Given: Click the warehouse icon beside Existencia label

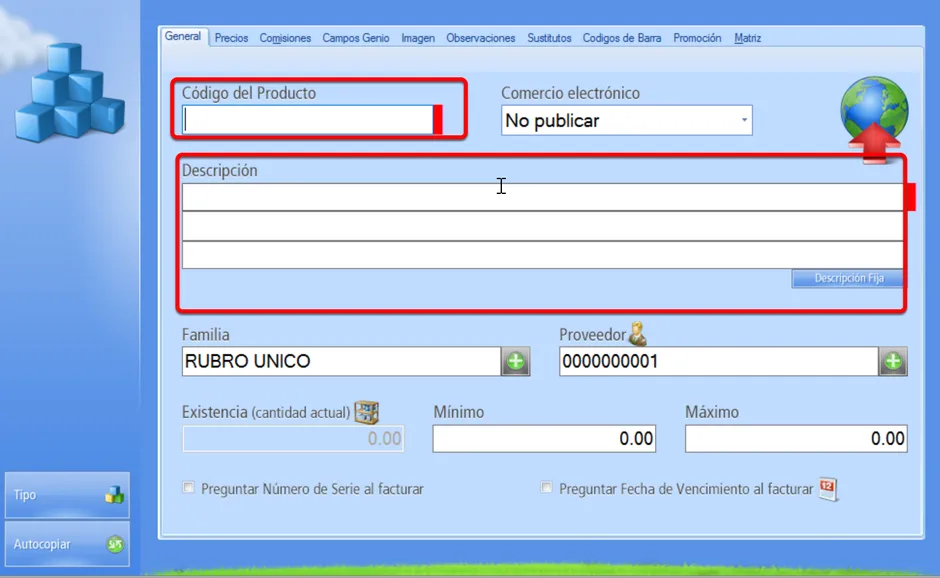Looking at the screenshot, I should click(x=366, y=412).
